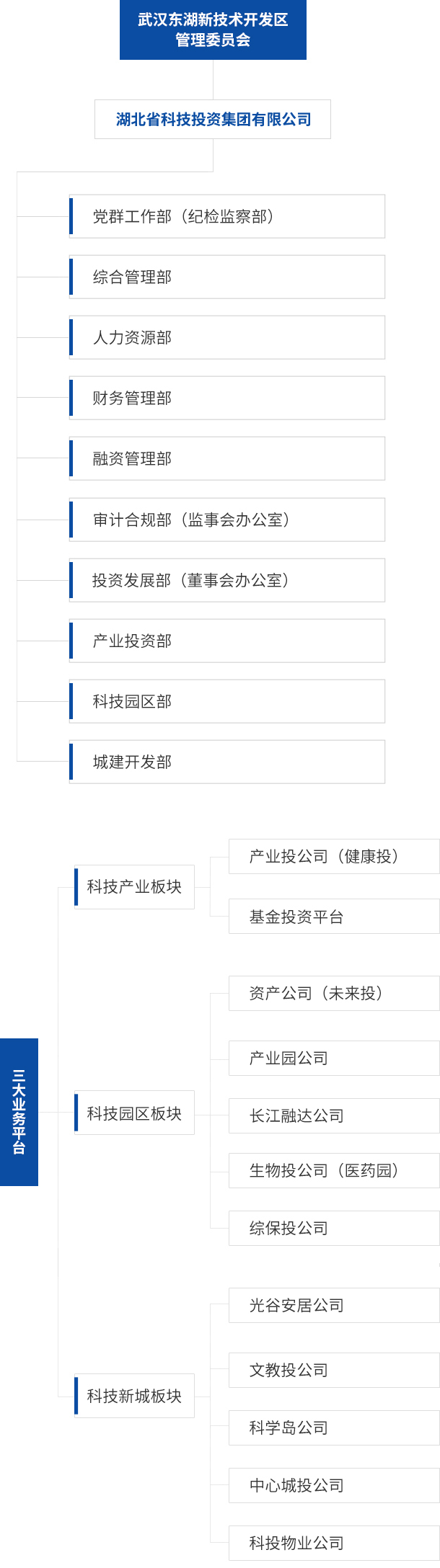Expand the 科技园区板块 node
440x1568 pixels.
tap(134, 1113)
